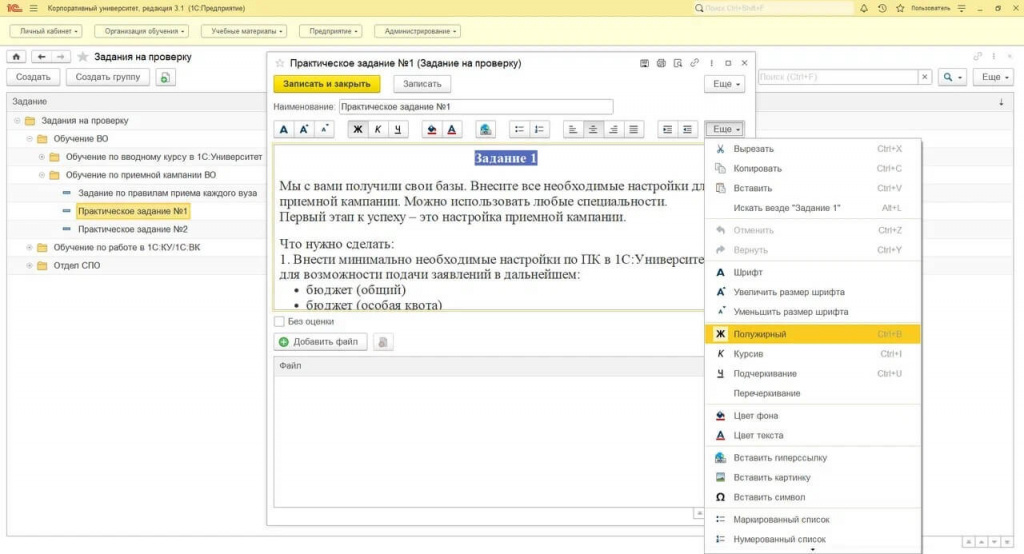Select Перечеркивание menu item

click(x=813, y=393)
